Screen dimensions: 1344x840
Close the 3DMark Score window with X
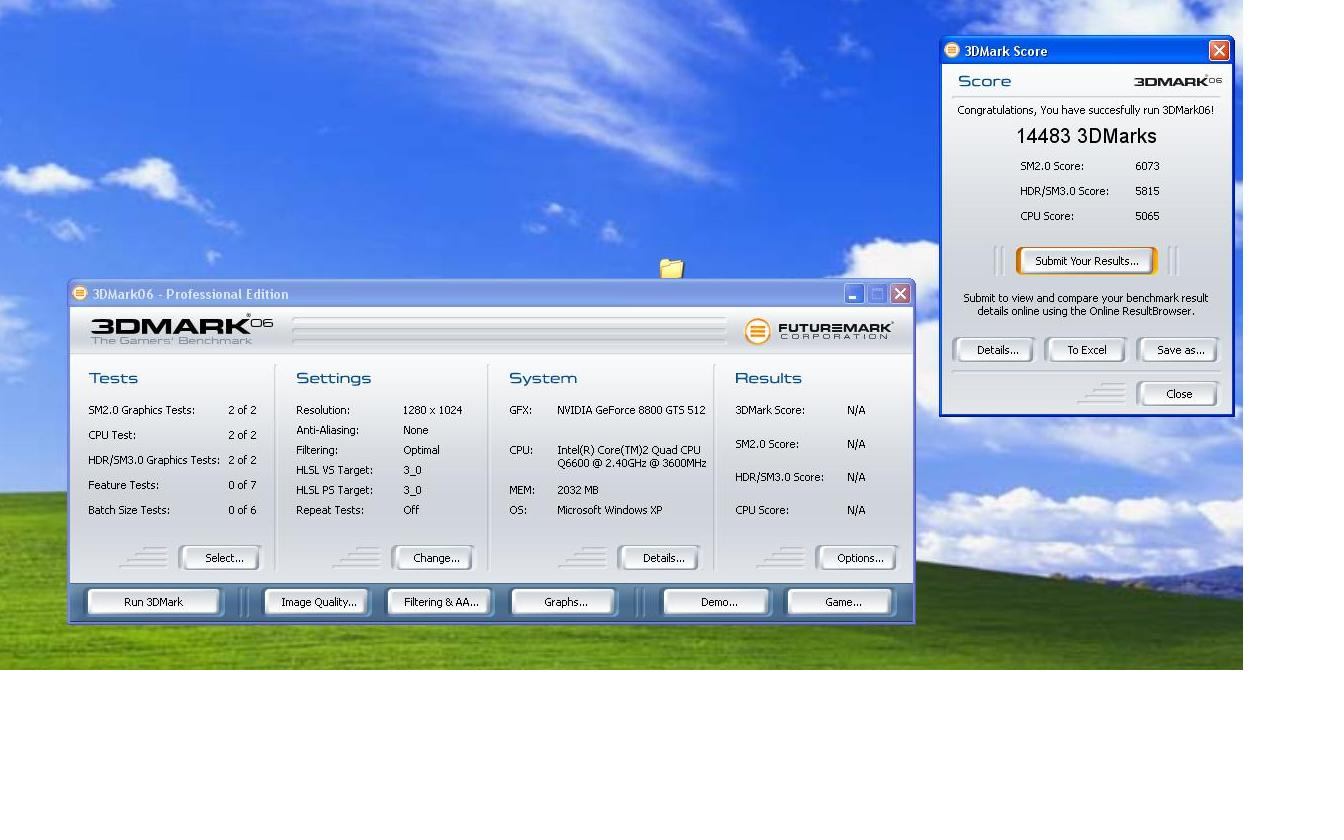pos(1219,50)
